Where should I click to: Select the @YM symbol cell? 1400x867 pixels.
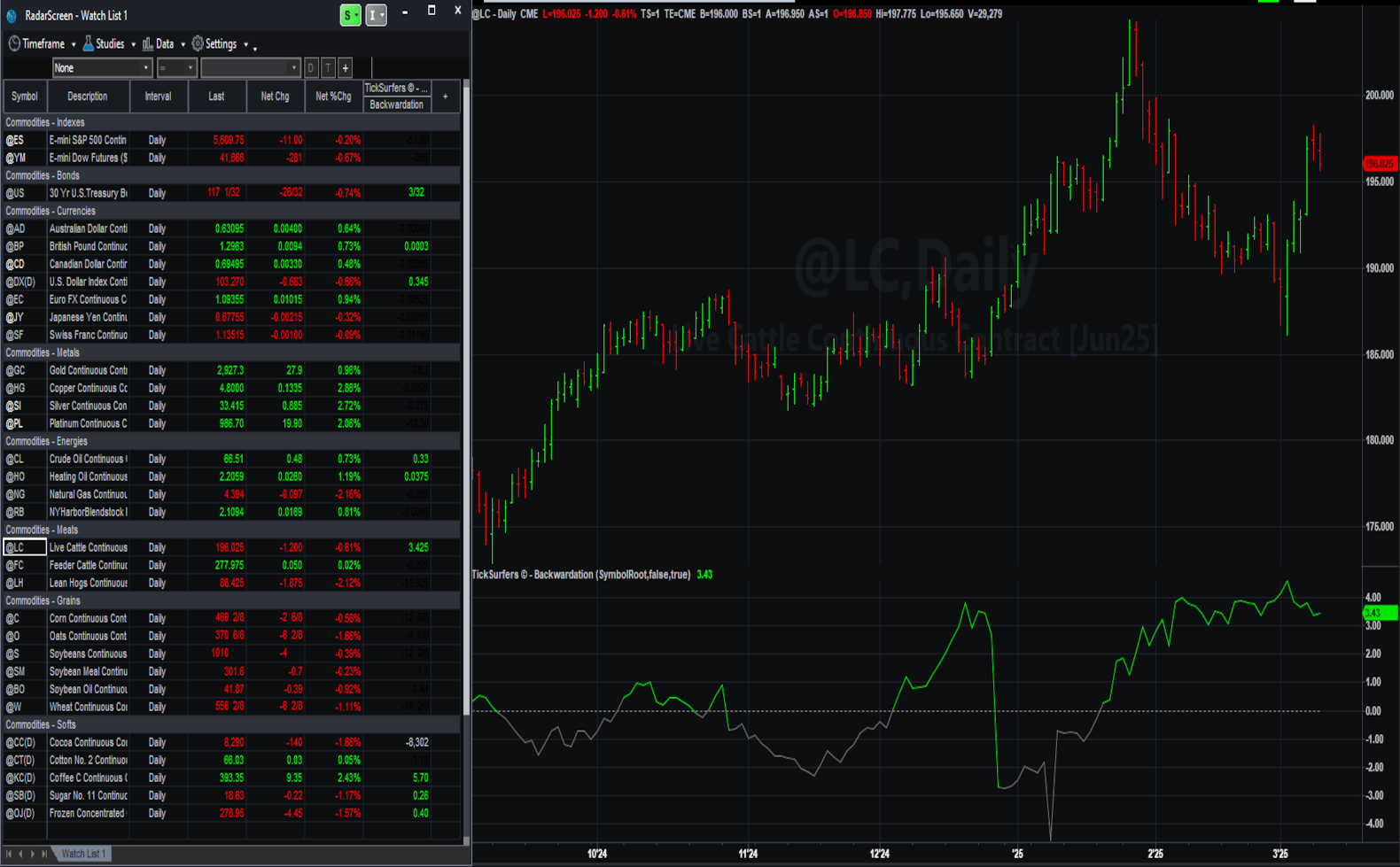[x=24, y=158]
